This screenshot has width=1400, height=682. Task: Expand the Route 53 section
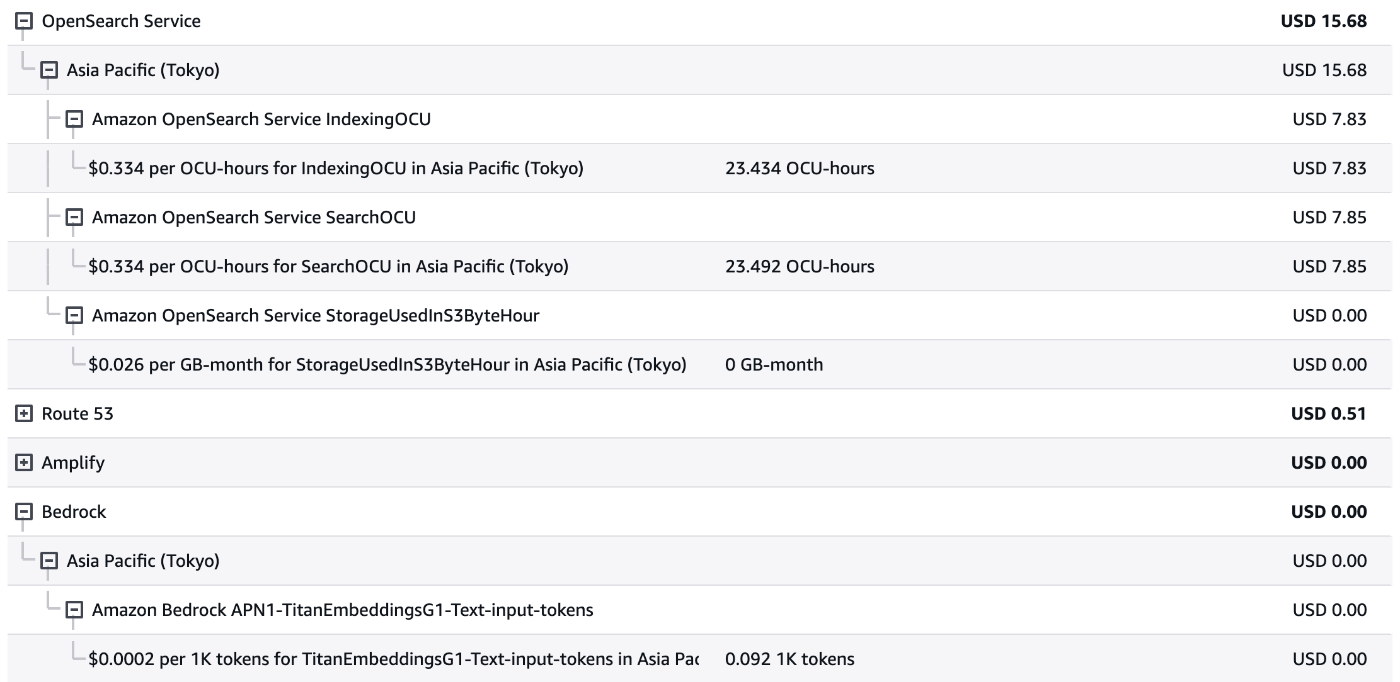click(23, 413)
